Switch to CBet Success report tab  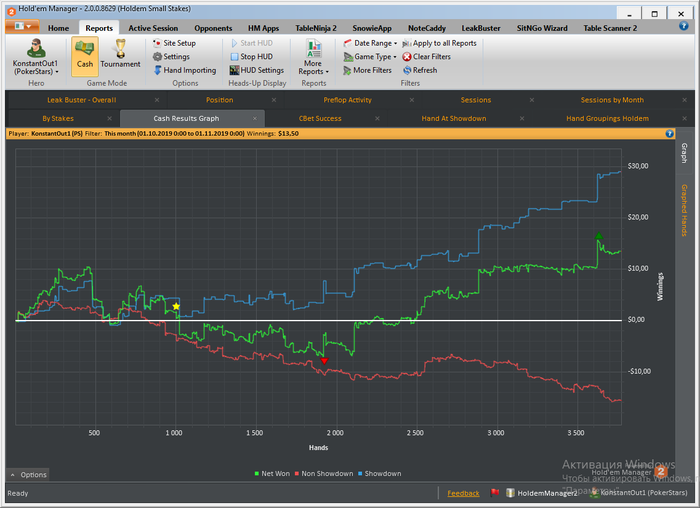320,118
